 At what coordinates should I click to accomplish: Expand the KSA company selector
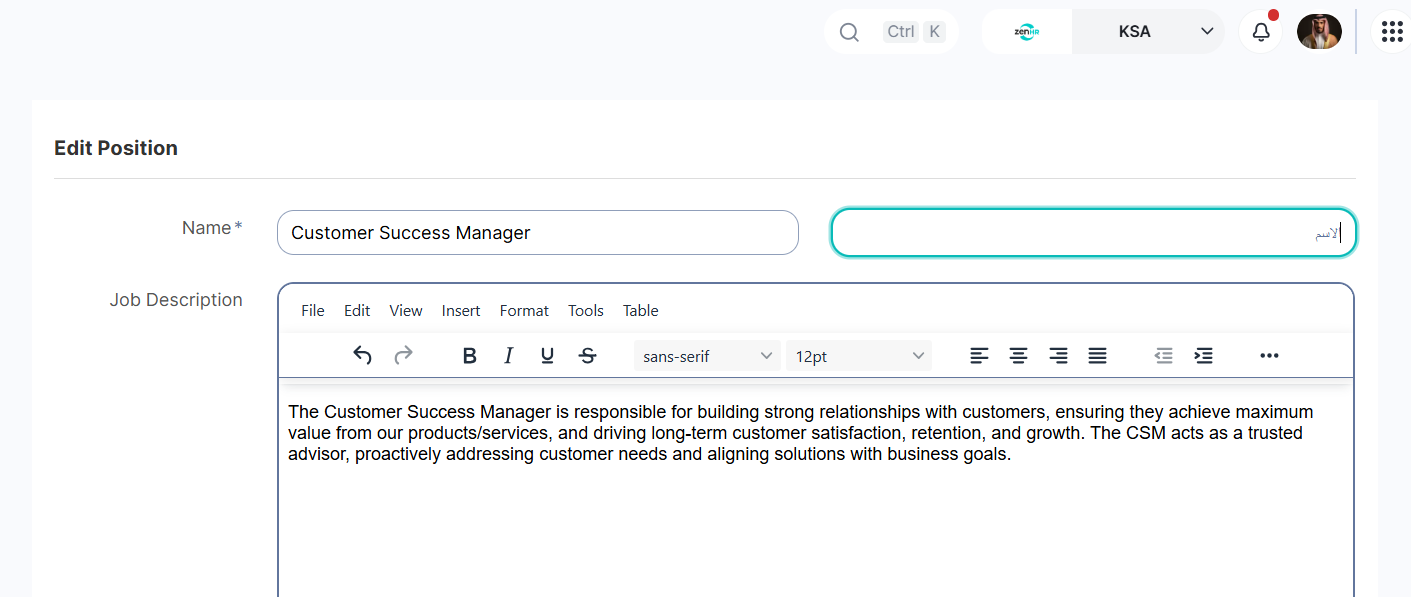pyautogui.click(x=1148, y=31)
